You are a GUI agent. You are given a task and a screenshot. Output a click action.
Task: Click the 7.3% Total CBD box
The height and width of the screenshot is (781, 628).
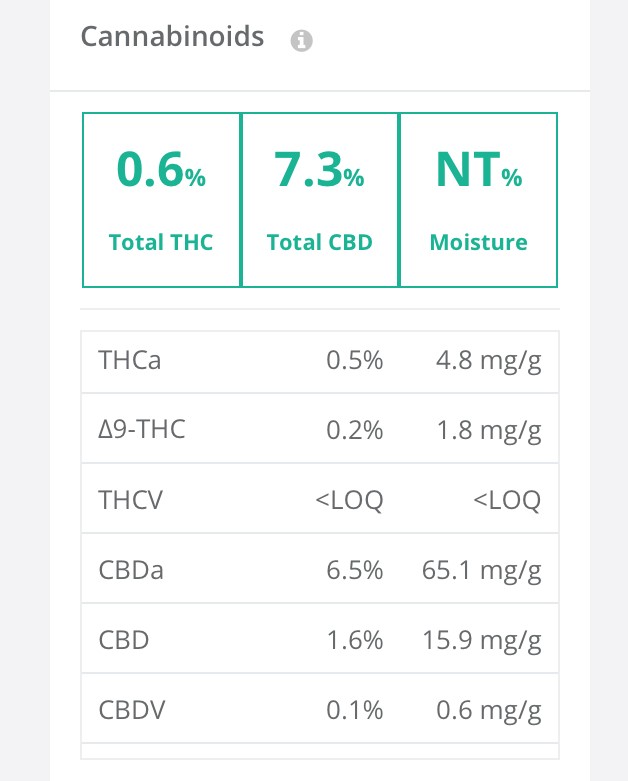(320, 200)
